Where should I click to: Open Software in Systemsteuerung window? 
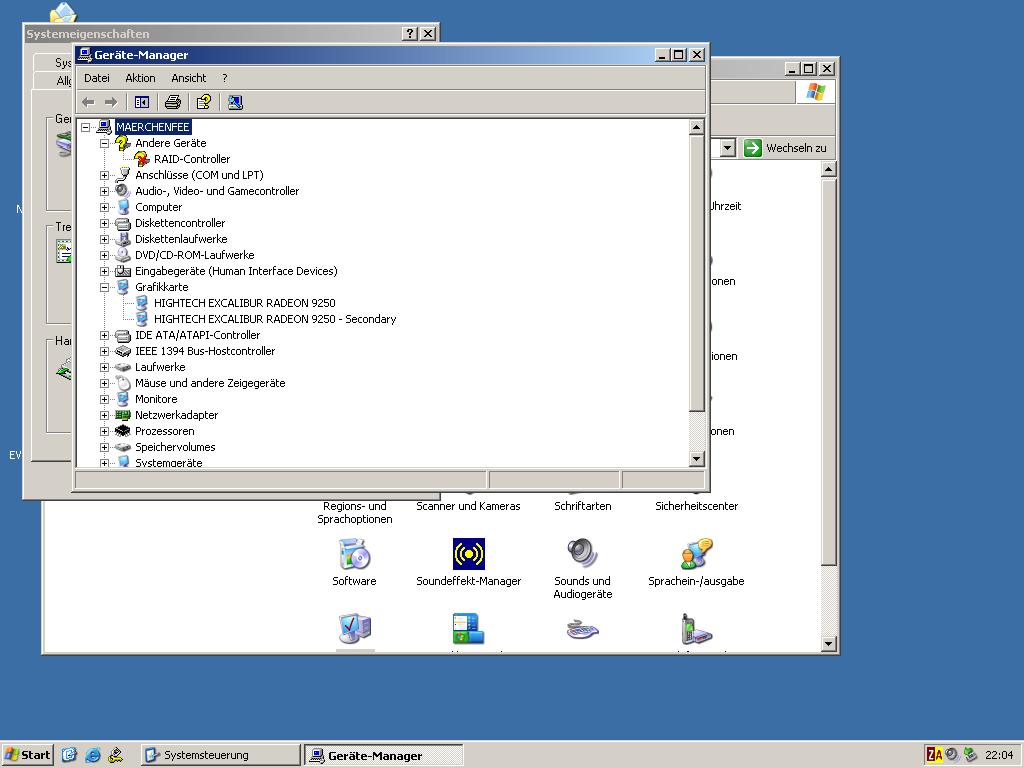tap(354, 562)
